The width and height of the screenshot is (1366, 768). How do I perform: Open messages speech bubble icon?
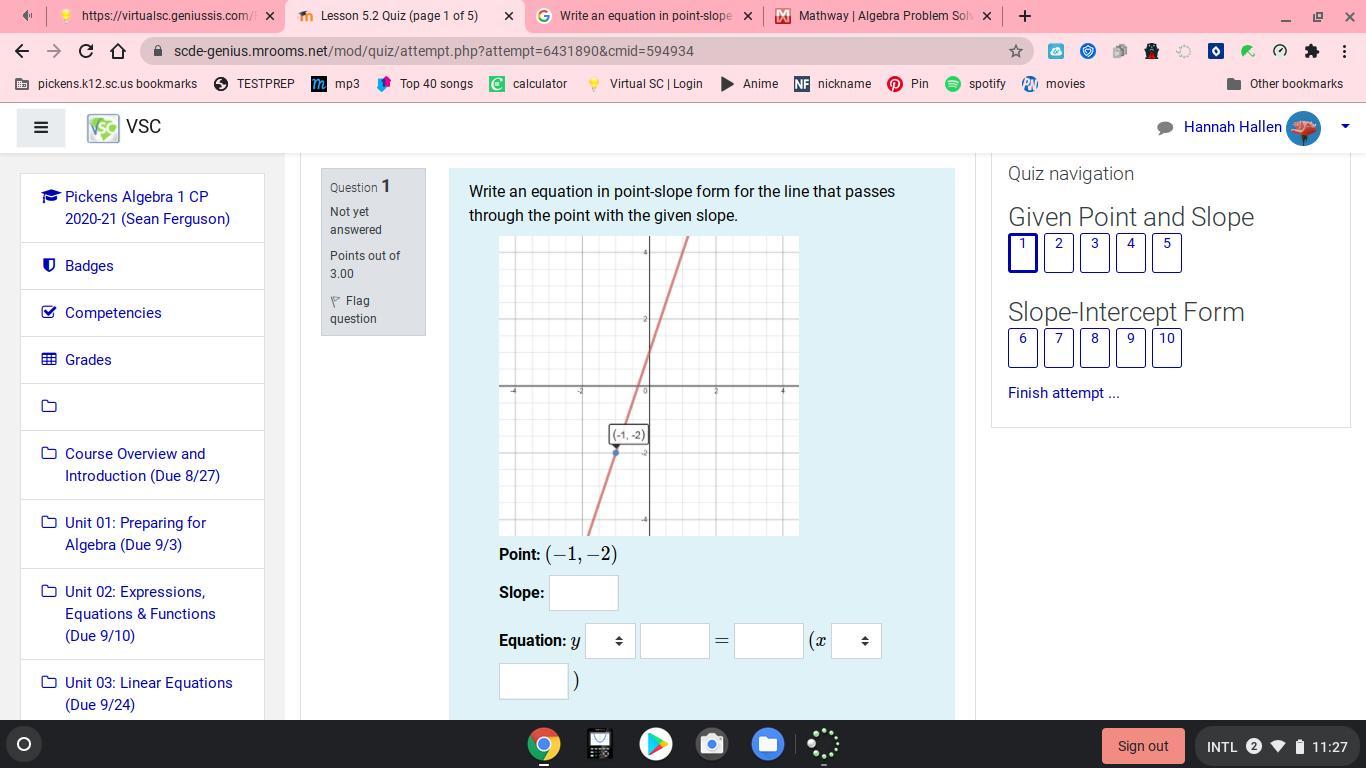pyautogui.click(x=1165, y=128)
